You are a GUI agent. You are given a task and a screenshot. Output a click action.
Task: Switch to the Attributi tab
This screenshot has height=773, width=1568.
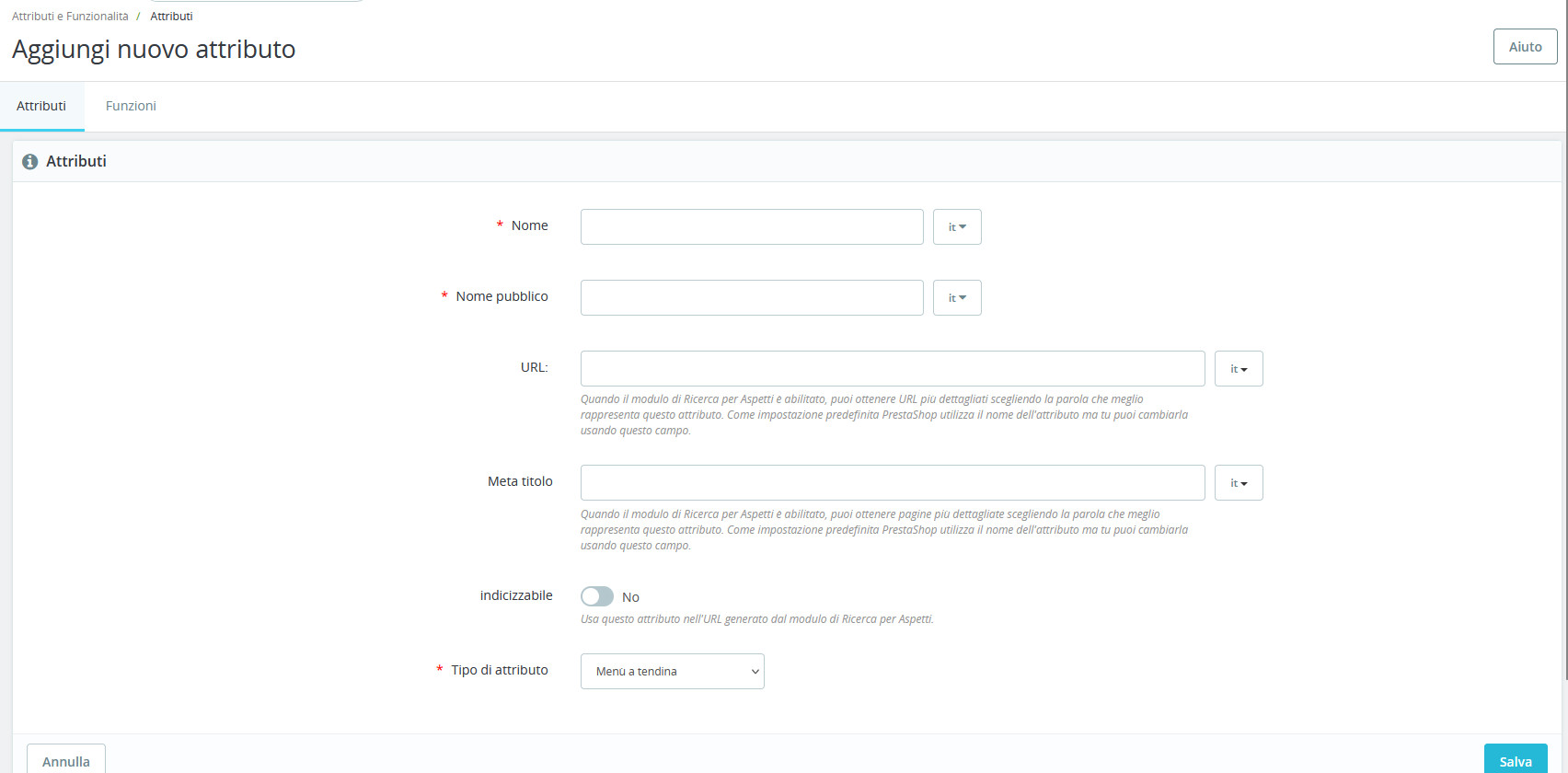click(x=41, y=106)
